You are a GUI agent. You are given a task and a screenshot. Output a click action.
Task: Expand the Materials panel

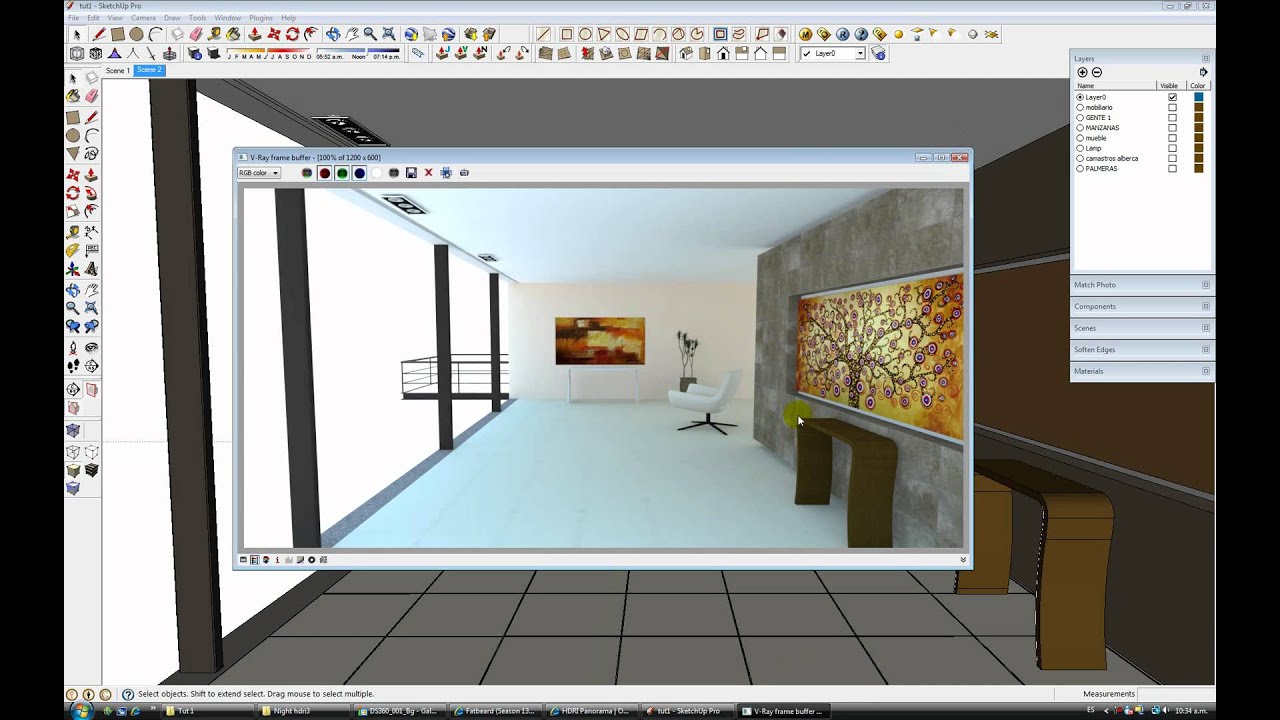(1142, 371)
